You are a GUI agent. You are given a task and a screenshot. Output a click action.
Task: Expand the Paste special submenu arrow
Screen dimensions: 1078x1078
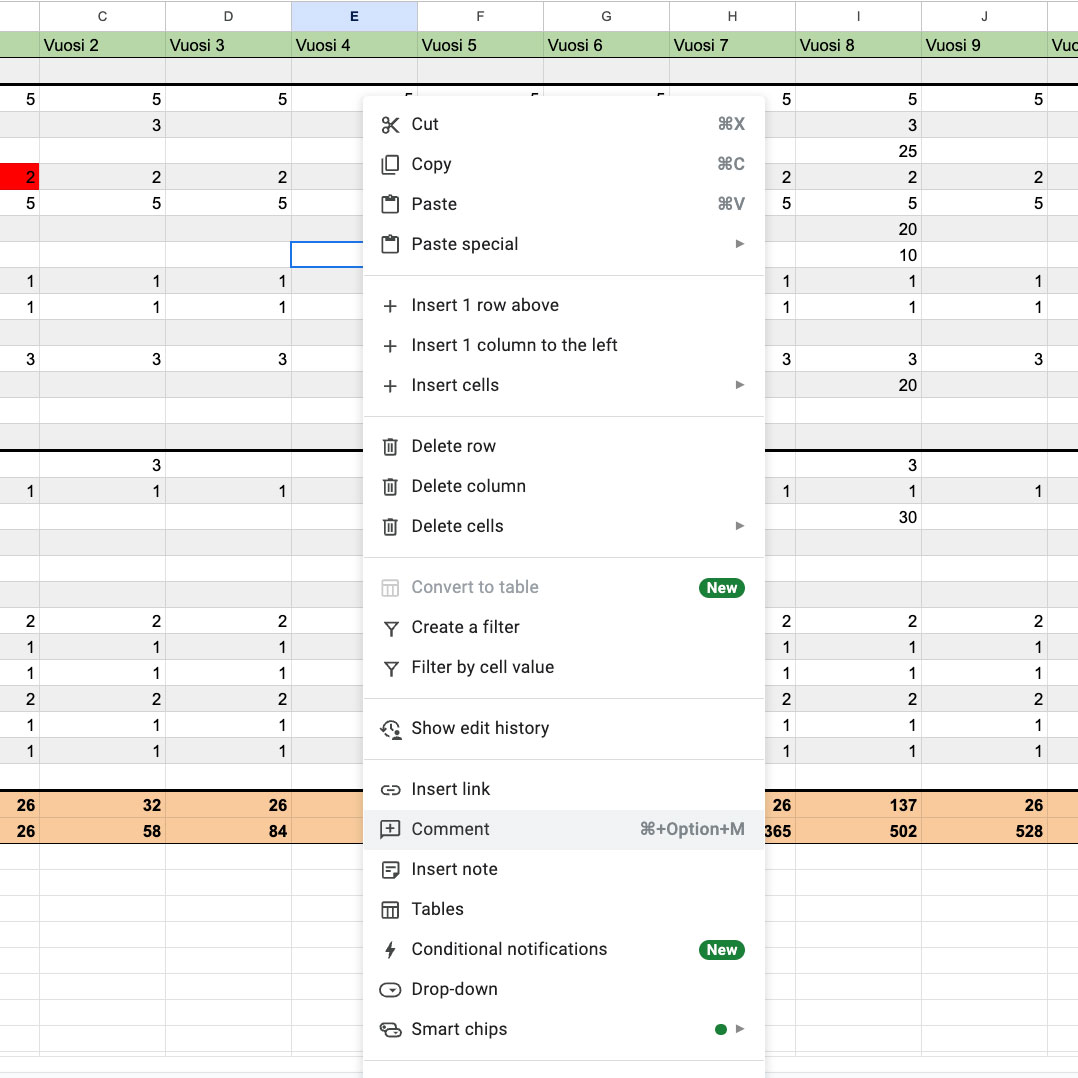740,244
